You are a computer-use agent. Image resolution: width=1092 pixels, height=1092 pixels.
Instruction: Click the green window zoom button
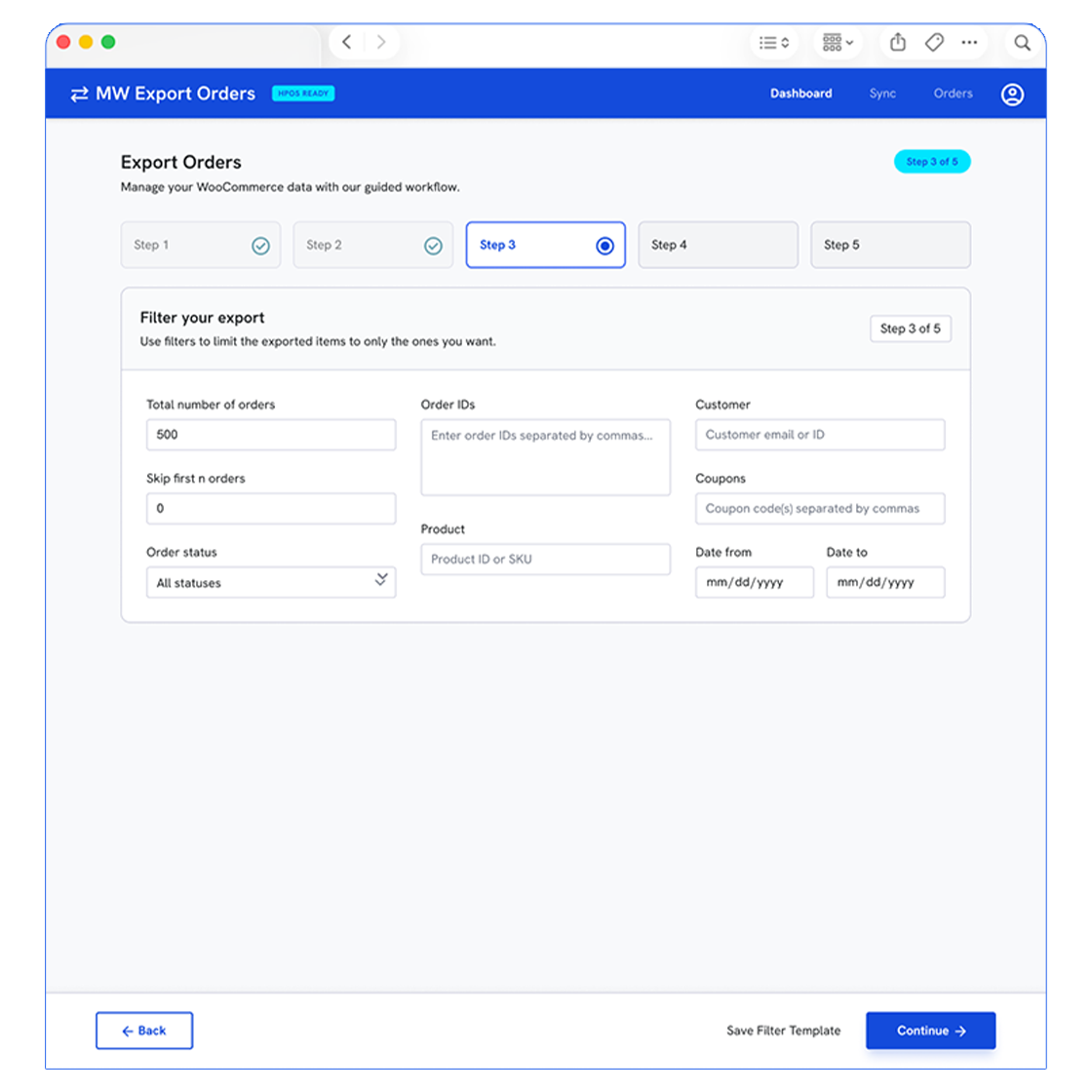(108, 42)
